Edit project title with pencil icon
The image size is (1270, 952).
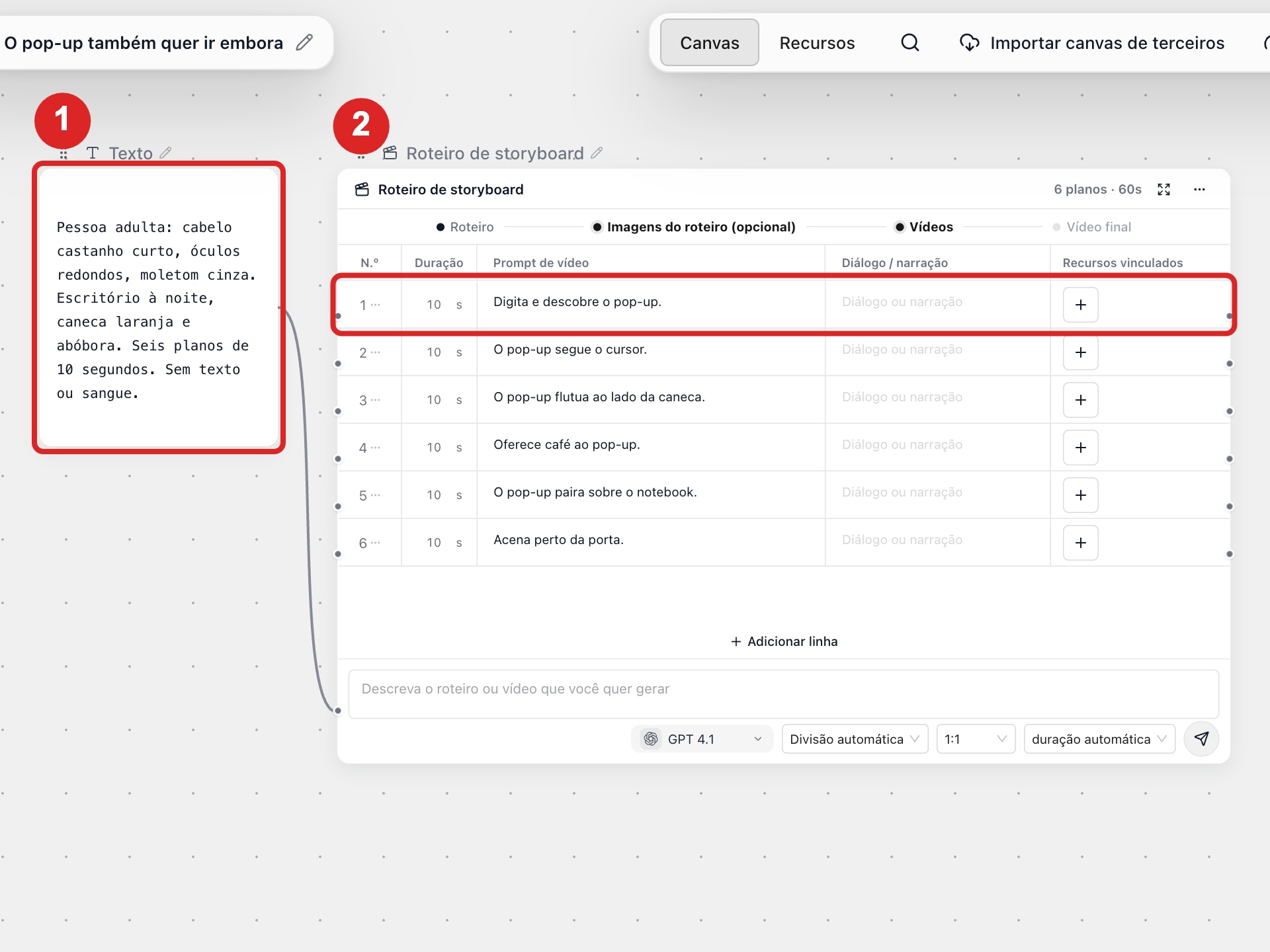coord(304,43)
